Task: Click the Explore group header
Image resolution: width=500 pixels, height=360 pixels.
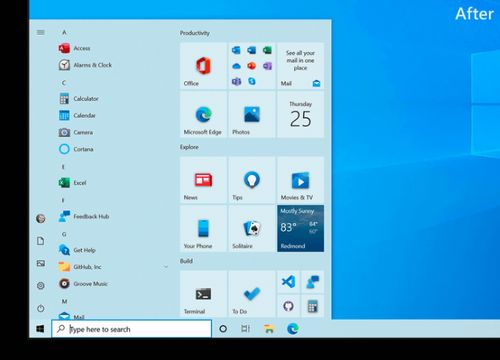Action: (189, 147)
